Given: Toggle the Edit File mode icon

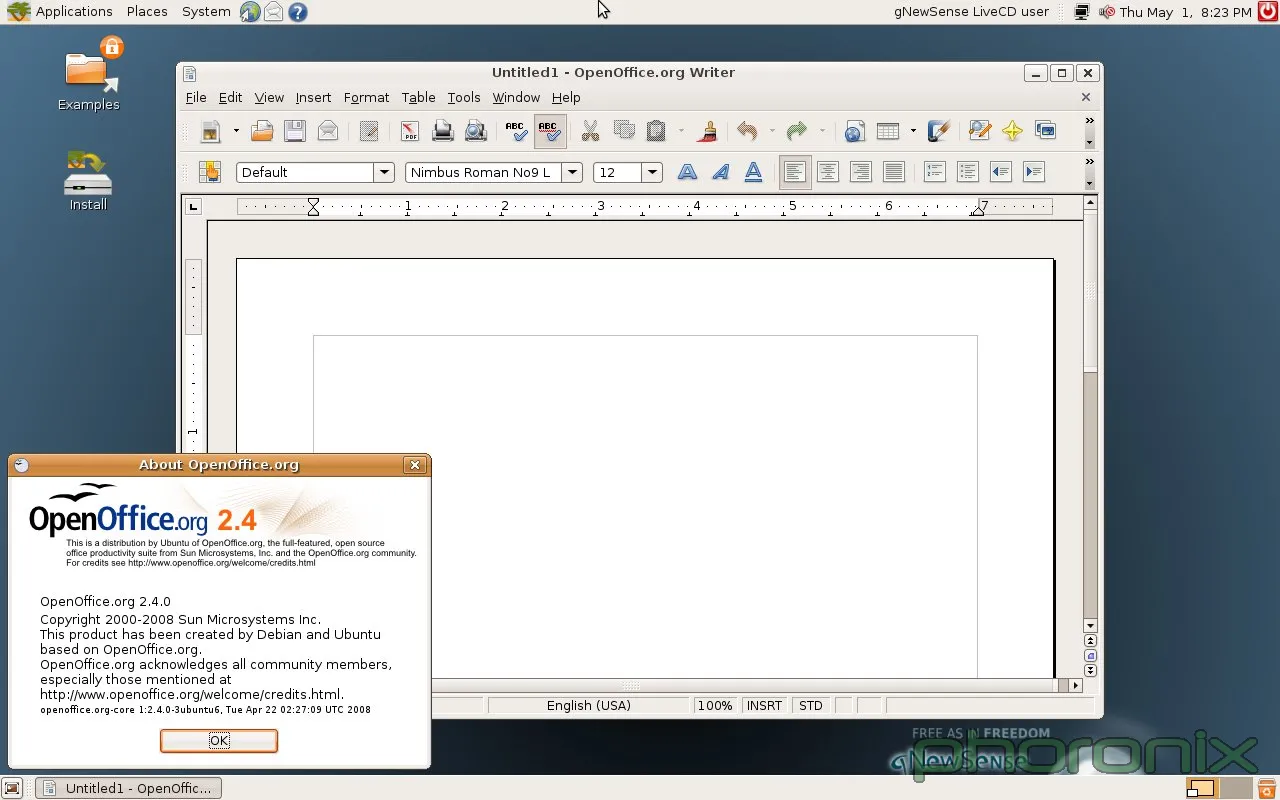Looking at the screenshot, I should point(369,131).
